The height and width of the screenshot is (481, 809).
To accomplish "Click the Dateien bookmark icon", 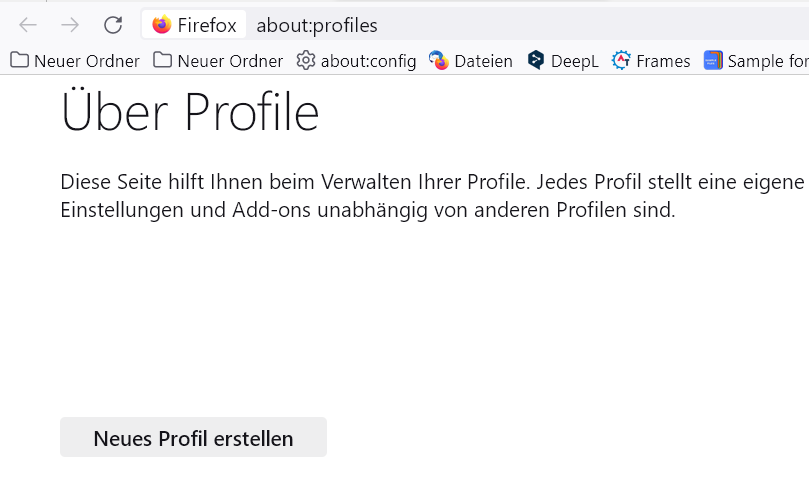I will tap(439, 61).
